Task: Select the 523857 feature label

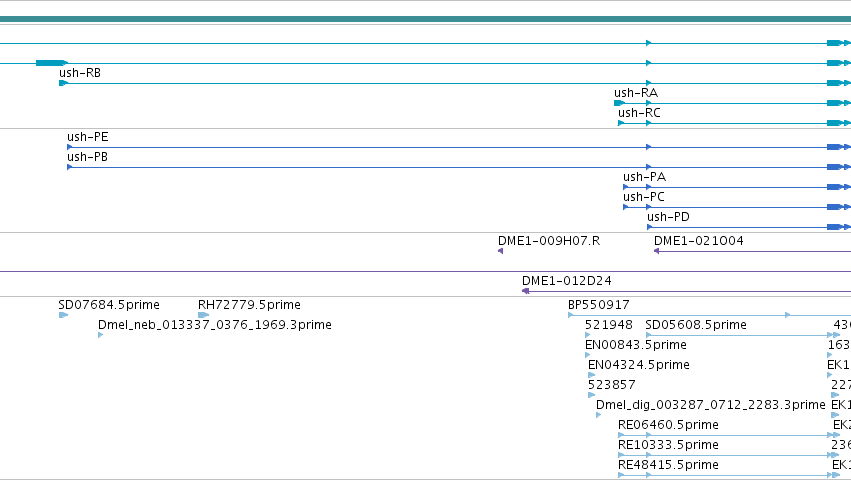Action: pyautogui.click(x=612, y=386)
